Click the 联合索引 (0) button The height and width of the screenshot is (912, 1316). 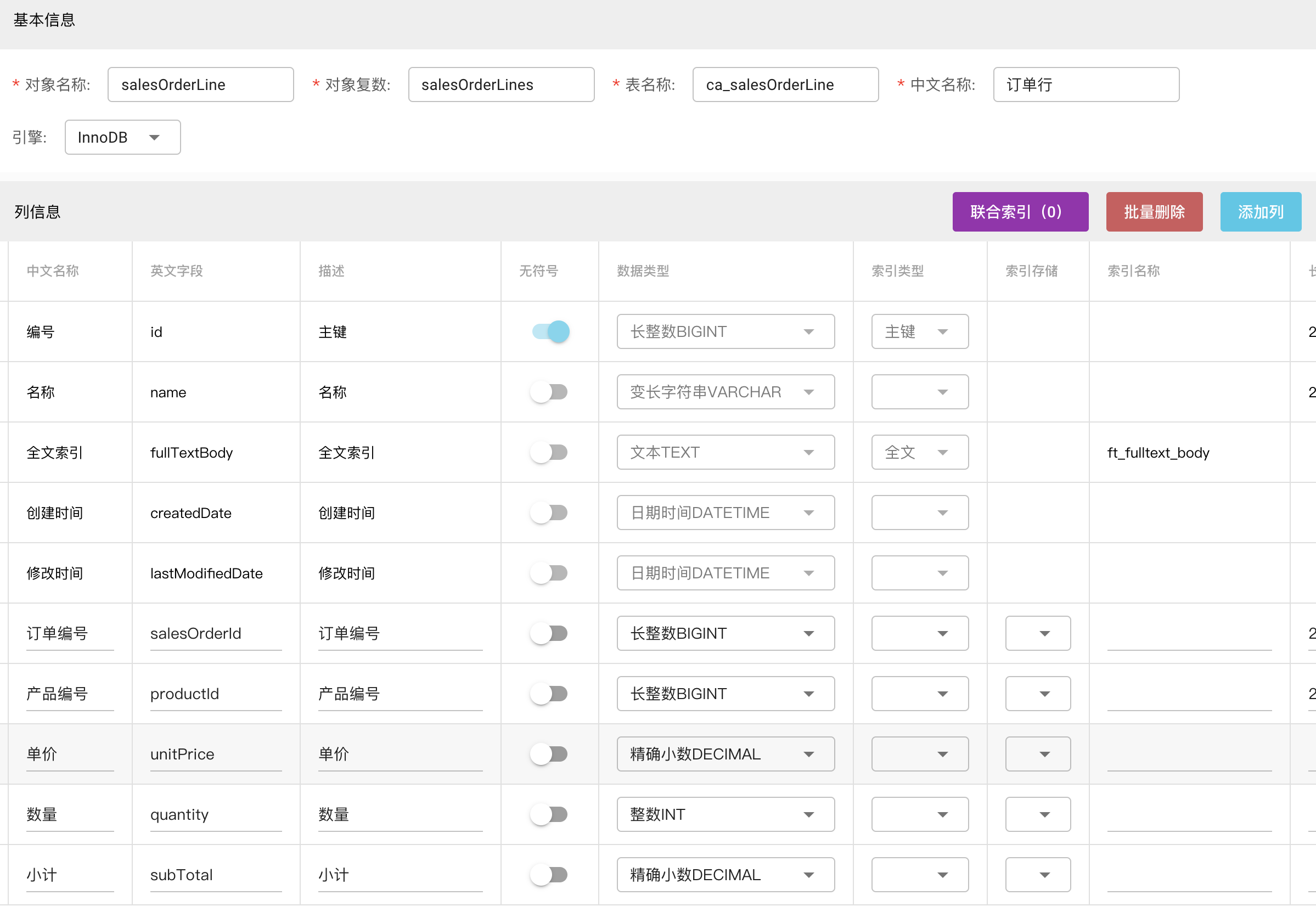pos(1020,211)
